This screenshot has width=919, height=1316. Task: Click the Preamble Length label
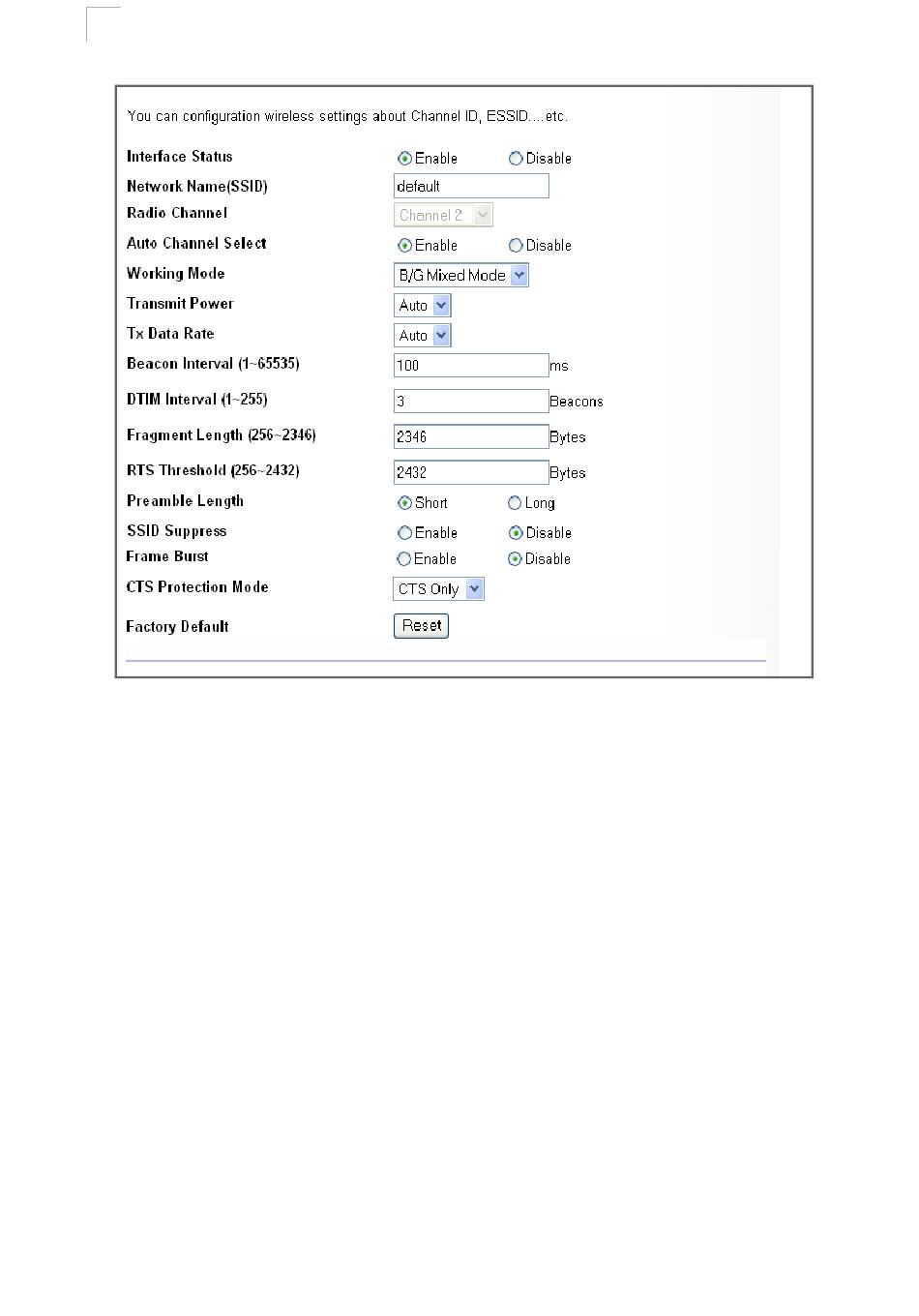click(x=185, y=501)
